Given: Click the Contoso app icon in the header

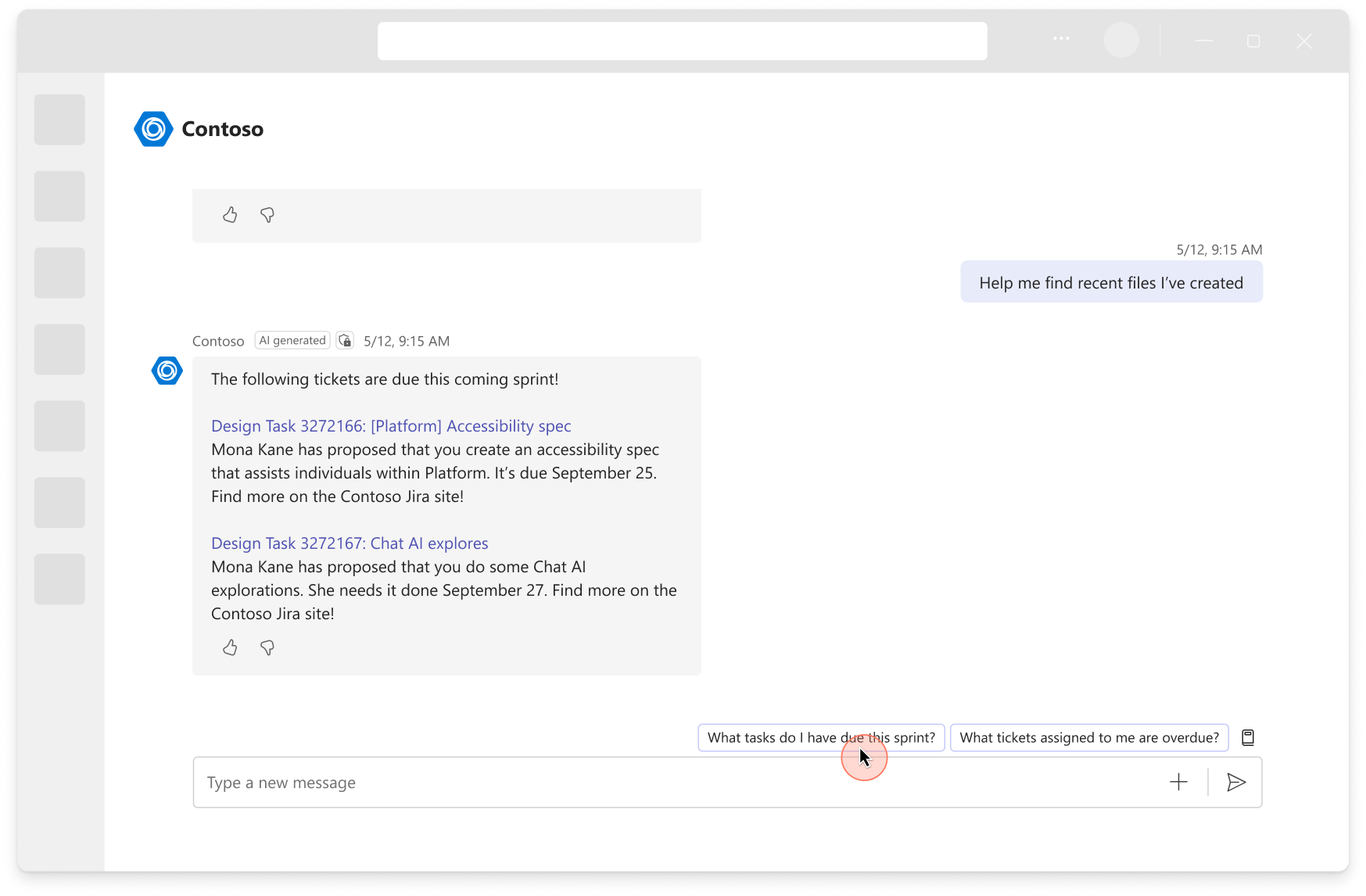Looking at the screenshot, I should click(153, 128).
